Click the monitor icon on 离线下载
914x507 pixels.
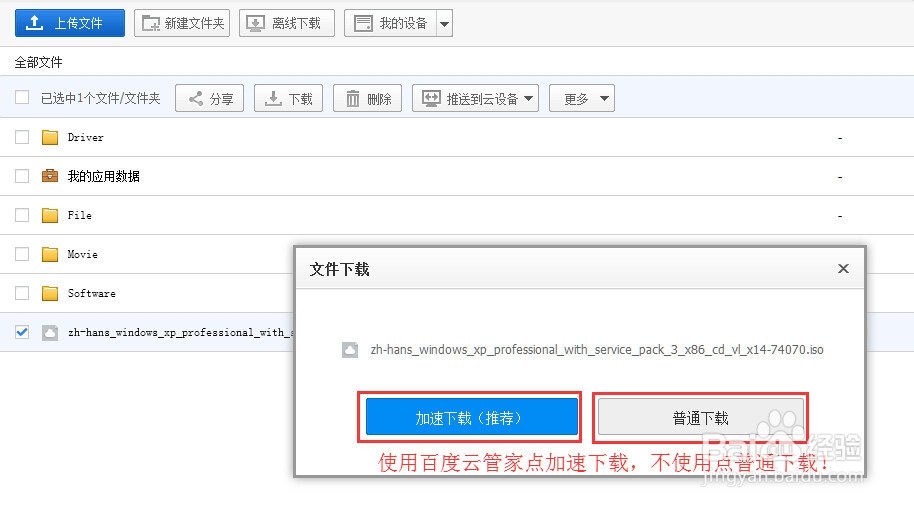pyautogui.click(x=255, y=23)
